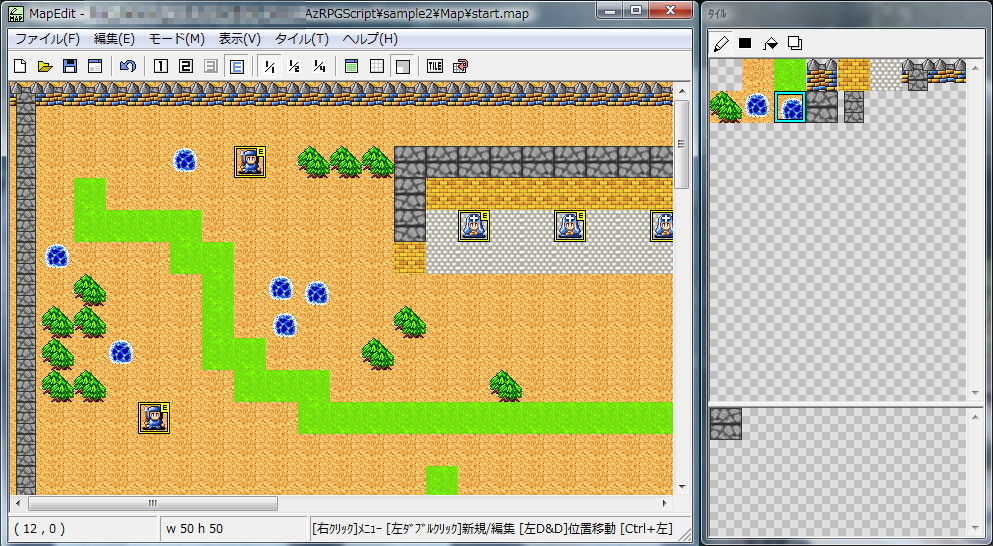Pick the white cobblestone tile

885,75
